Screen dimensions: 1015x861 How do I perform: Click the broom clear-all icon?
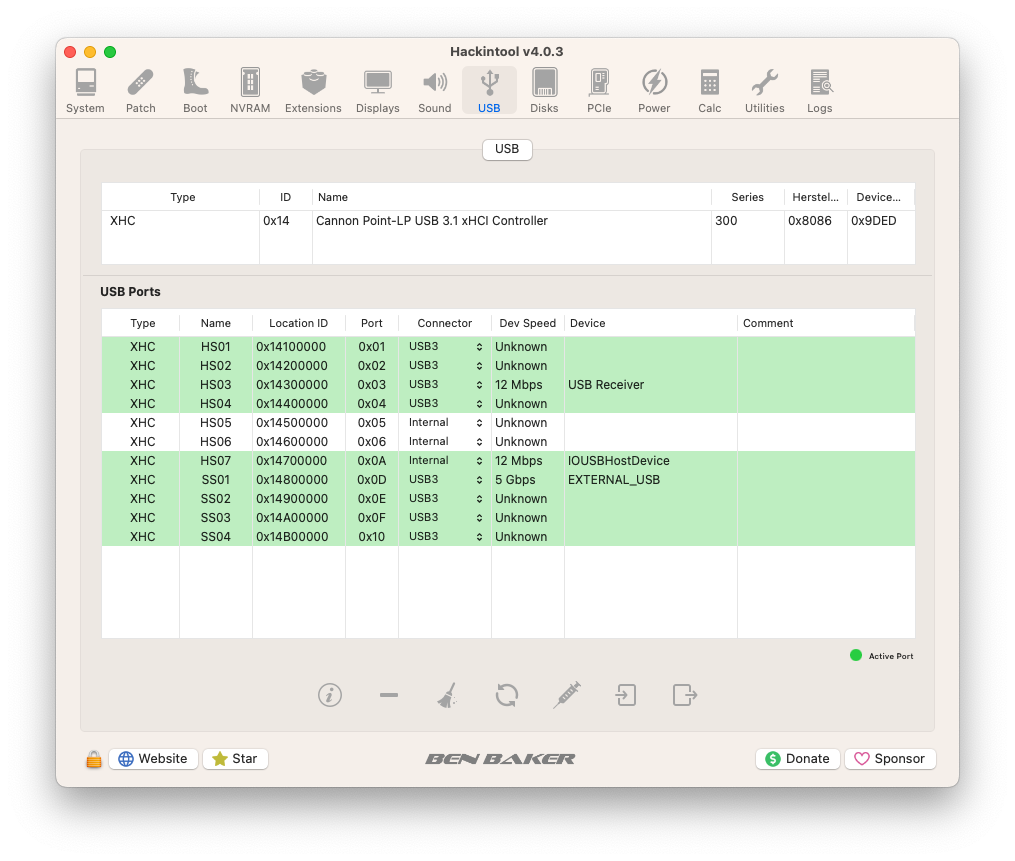[x=447, y=695]
